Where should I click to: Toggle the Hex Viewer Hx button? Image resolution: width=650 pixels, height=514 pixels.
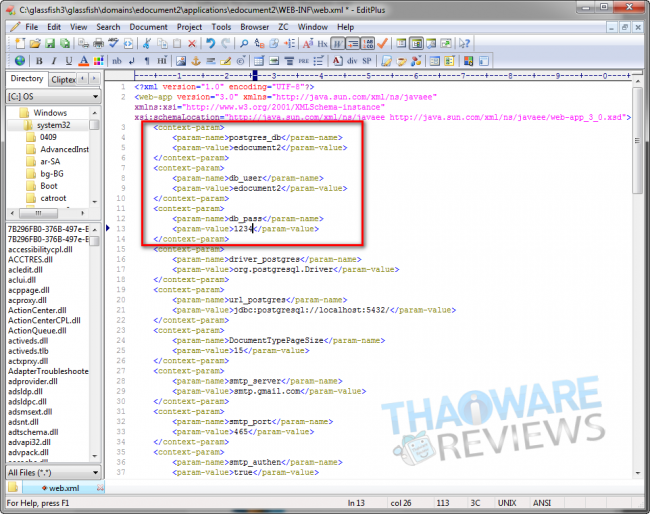tap(323, 43)
